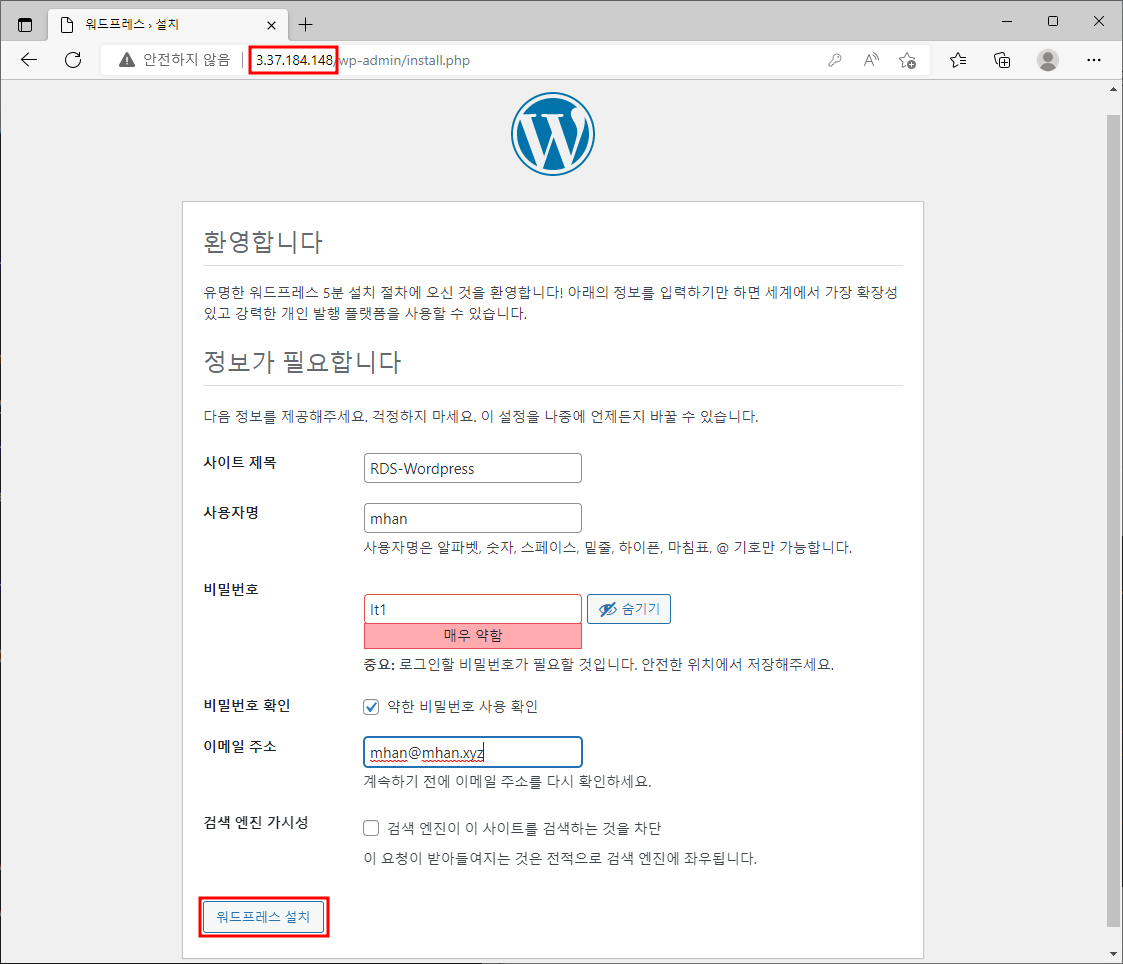
Task: Click the page vertical scrollbar thumb
Action: (1113, 519)
